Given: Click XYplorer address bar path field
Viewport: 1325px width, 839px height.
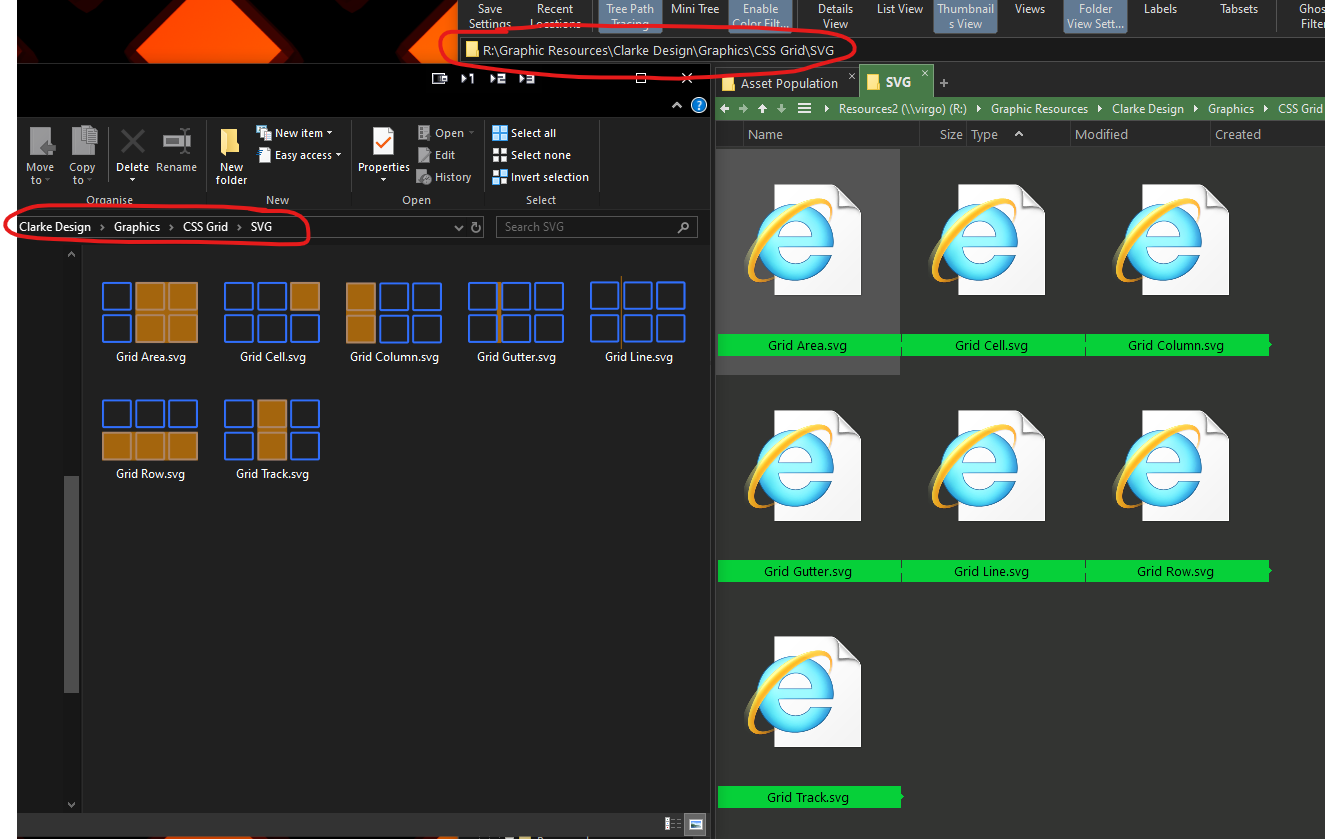Looking at the screenshot, I should tap(892, 50).
